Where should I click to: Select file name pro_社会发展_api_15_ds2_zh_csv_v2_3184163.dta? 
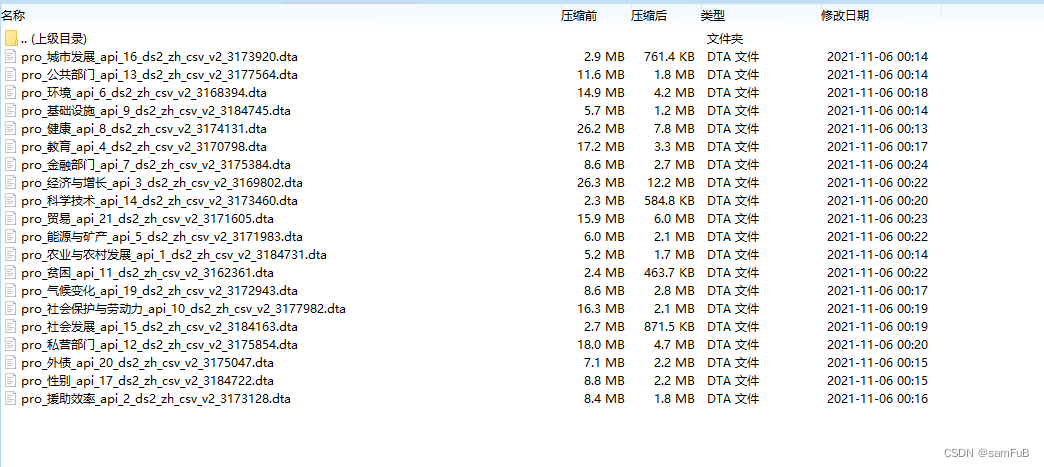tap(159, 326)
